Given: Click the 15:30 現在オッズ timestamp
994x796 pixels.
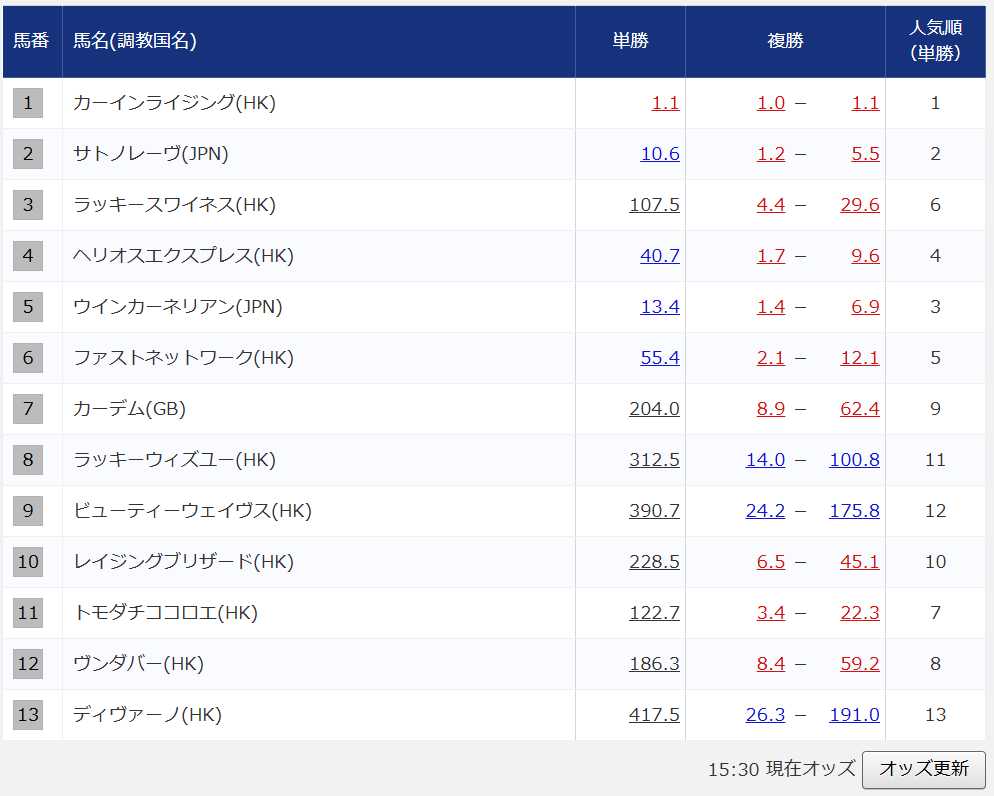Looking at the screenshot, I should 782,769.
